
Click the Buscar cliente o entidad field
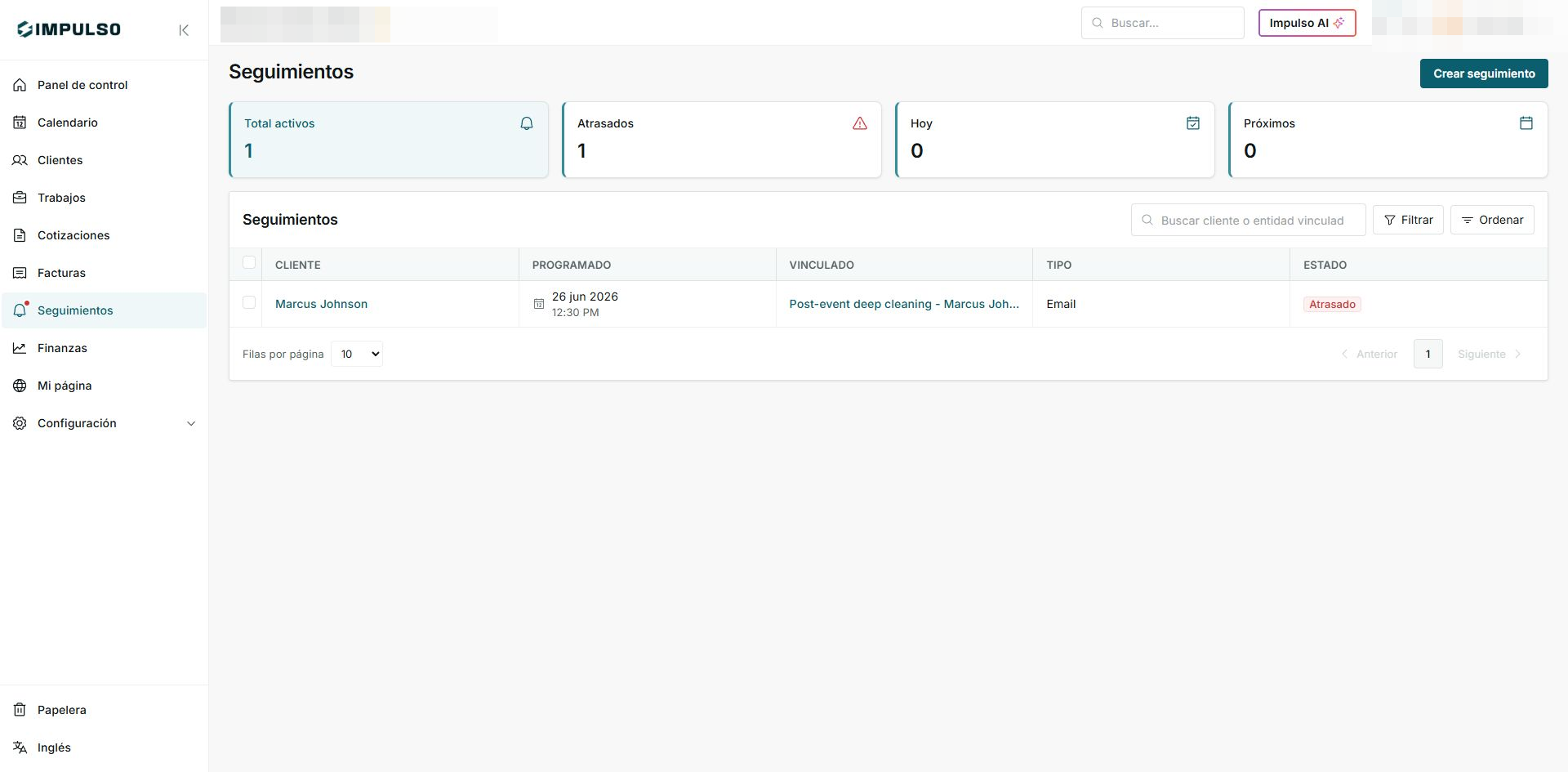pos(1248,220)
